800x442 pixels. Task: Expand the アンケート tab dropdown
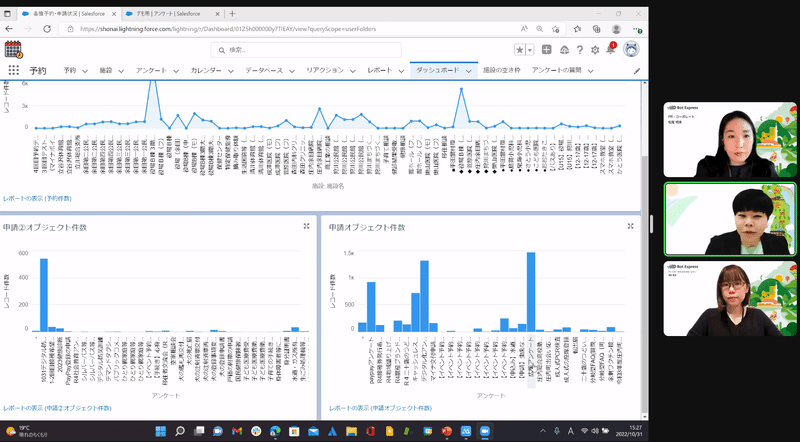point(176,71)
